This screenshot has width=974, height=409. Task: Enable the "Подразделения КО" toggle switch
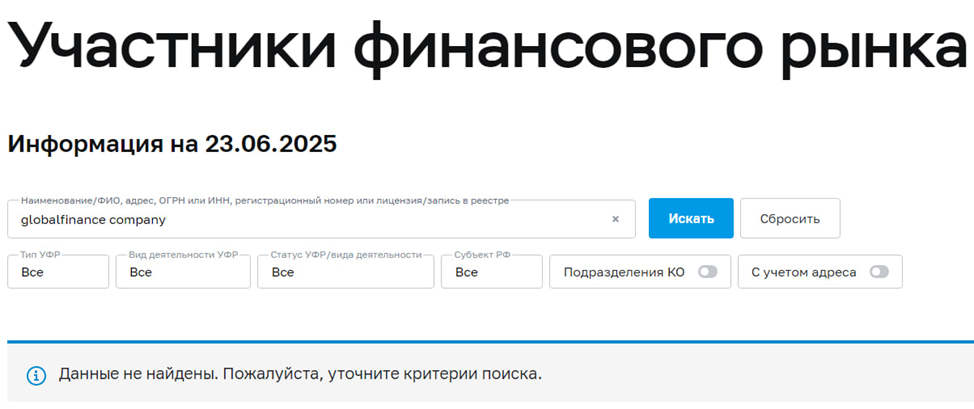[x=708, y=272]
